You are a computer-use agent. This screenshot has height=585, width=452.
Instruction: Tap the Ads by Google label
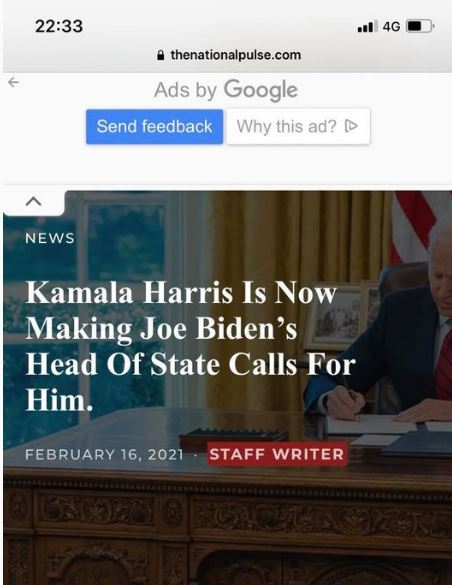coord(226,90)
